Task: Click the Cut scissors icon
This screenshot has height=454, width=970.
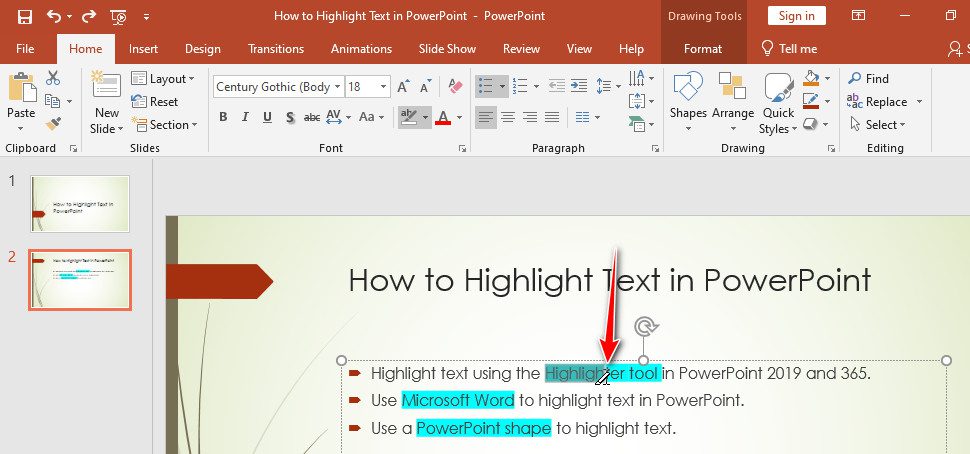Action: click(x=53, y=78)
